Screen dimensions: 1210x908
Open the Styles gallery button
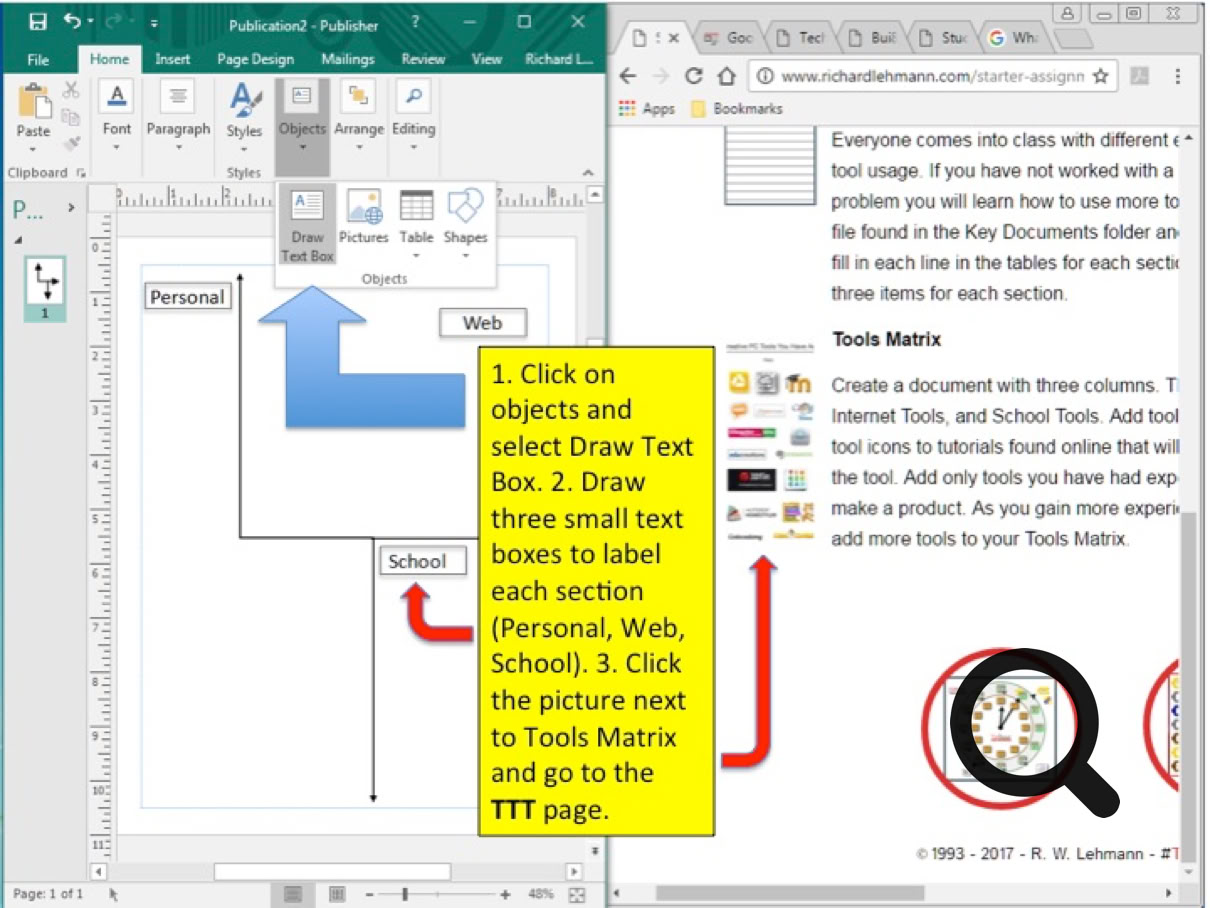pos(244,117)
